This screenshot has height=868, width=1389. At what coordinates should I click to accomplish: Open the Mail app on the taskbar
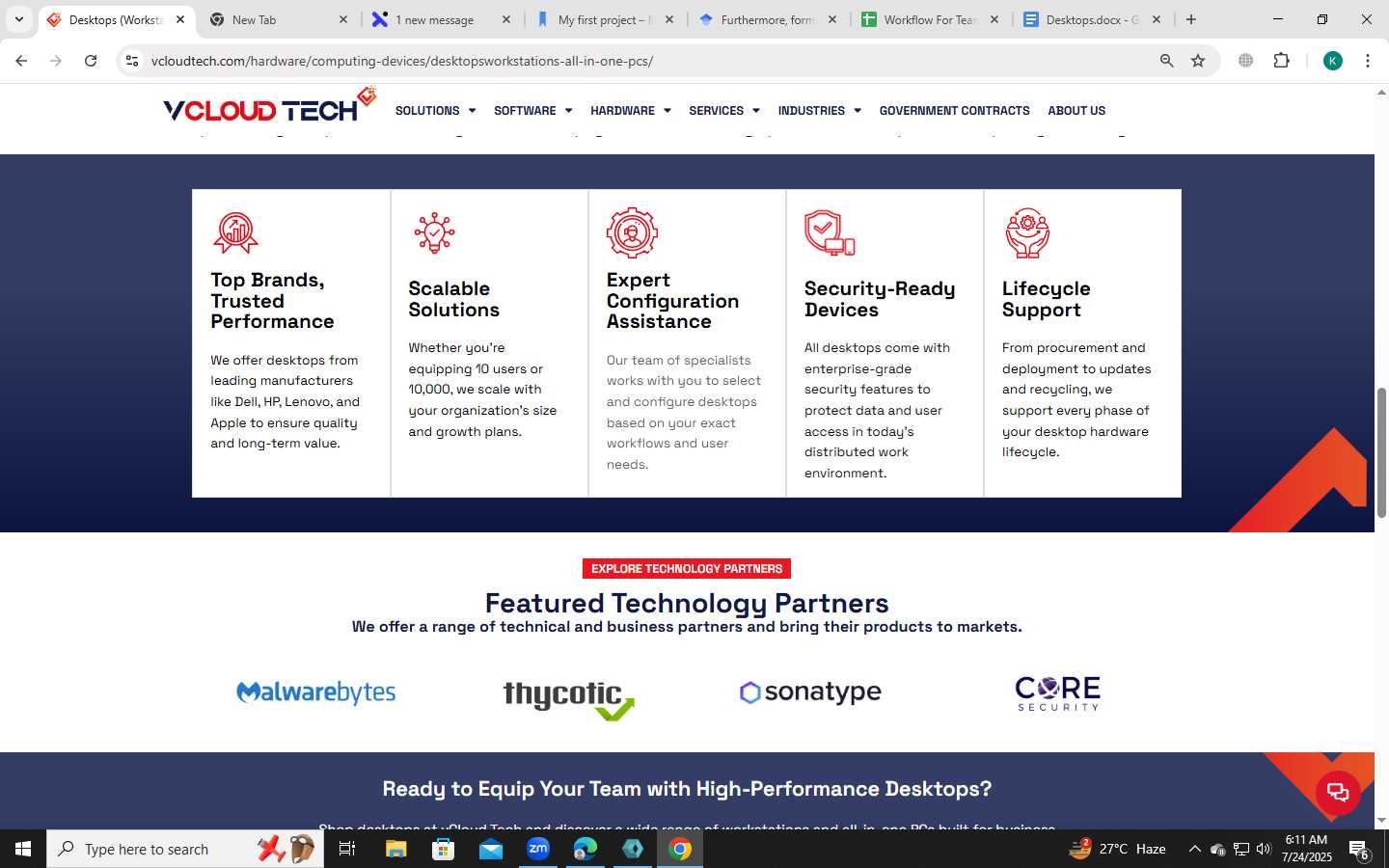(491, 849)
